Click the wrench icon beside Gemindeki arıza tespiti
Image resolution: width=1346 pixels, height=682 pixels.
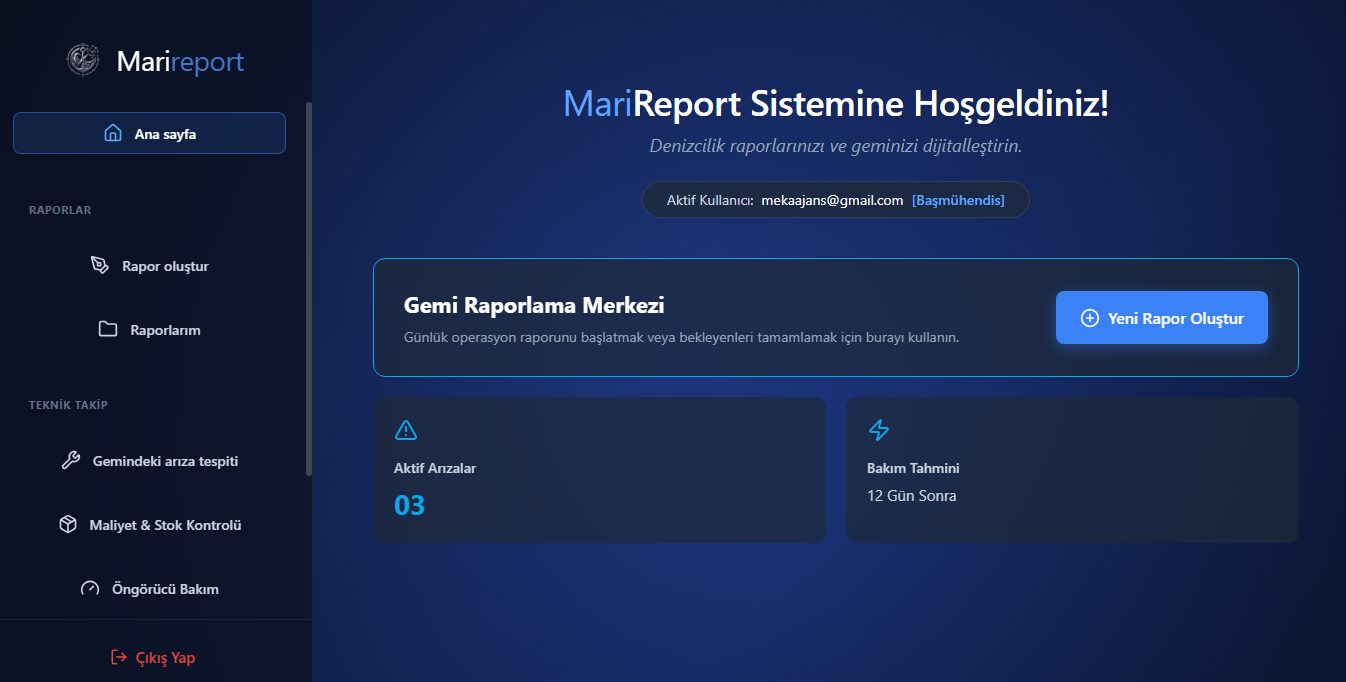tap(71, 461)
